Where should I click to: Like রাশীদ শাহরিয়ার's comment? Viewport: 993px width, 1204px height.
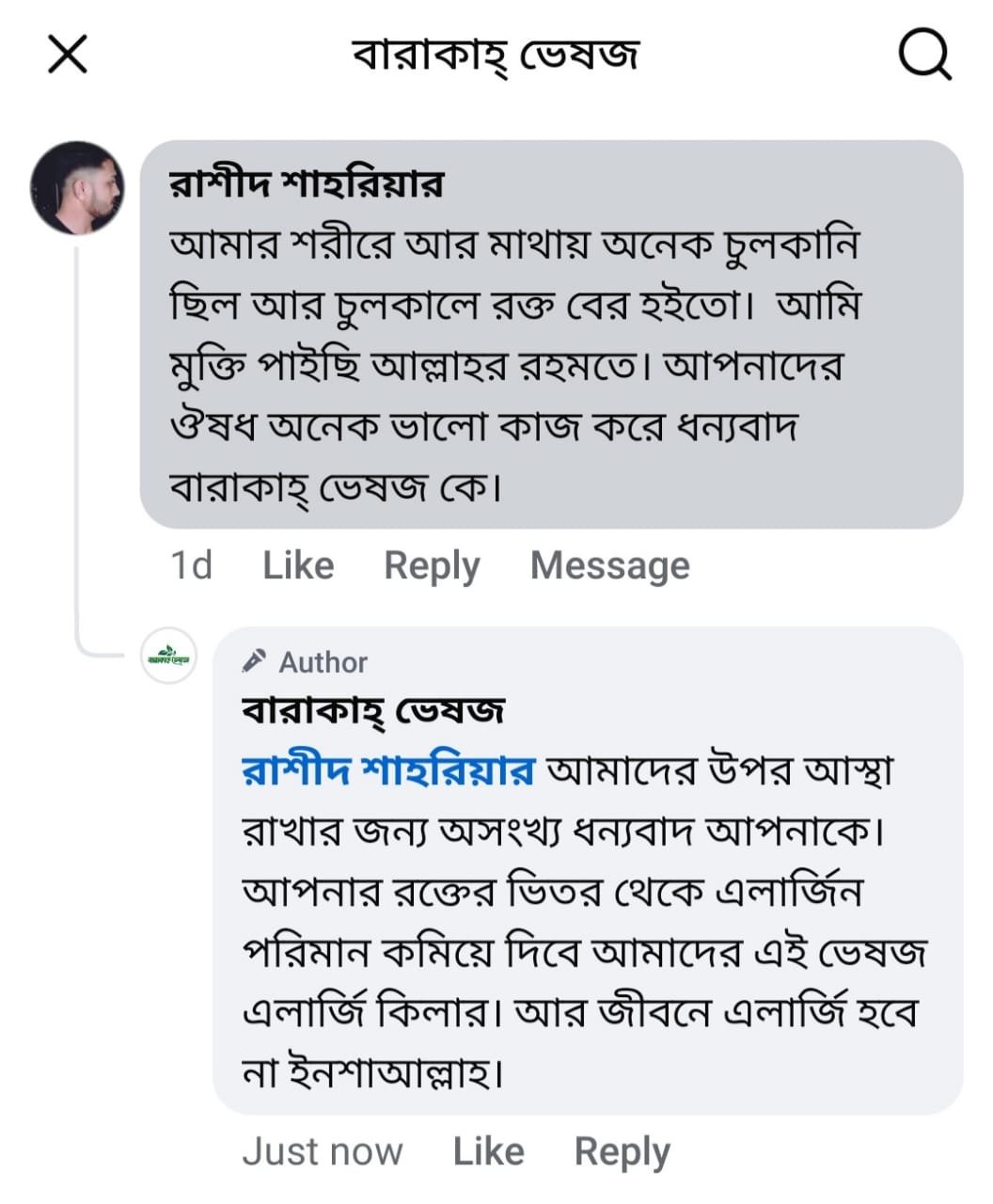(x=298, y=565)
